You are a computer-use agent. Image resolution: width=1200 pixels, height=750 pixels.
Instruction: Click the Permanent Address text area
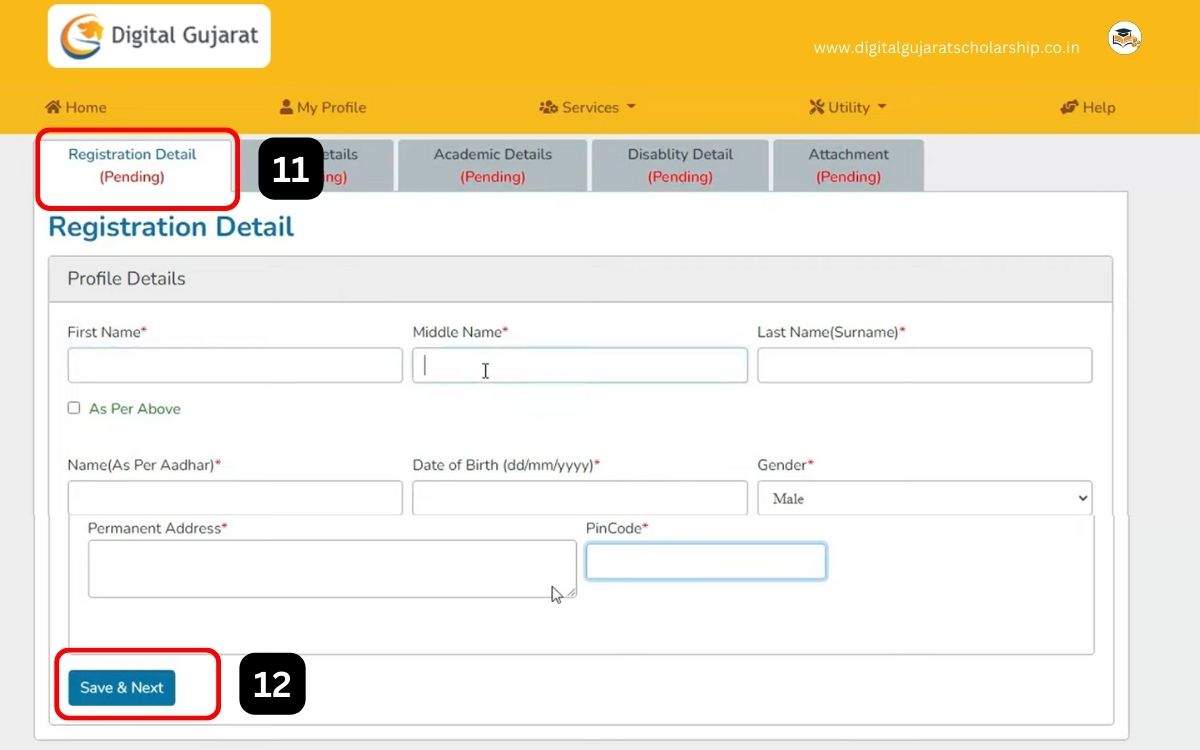(330, 567)
